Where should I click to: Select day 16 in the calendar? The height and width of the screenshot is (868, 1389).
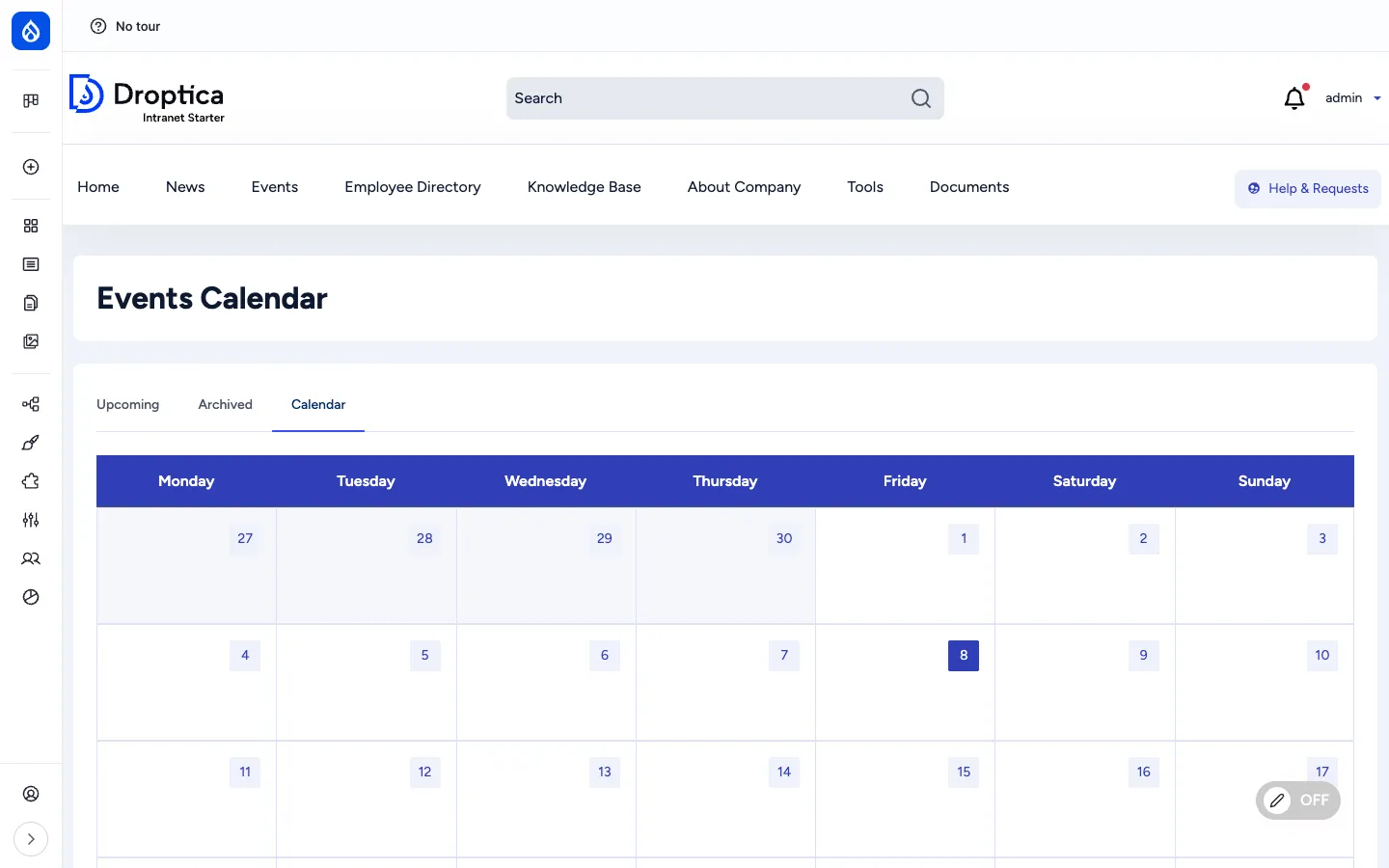click(1144, 773)
